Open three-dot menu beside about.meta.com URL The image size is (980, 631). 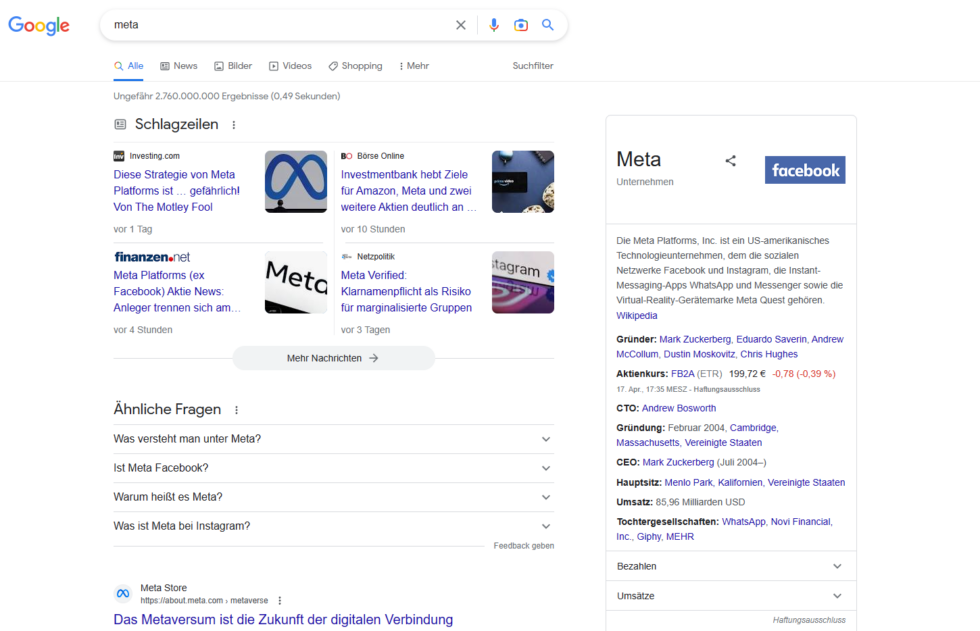[279, 600]
